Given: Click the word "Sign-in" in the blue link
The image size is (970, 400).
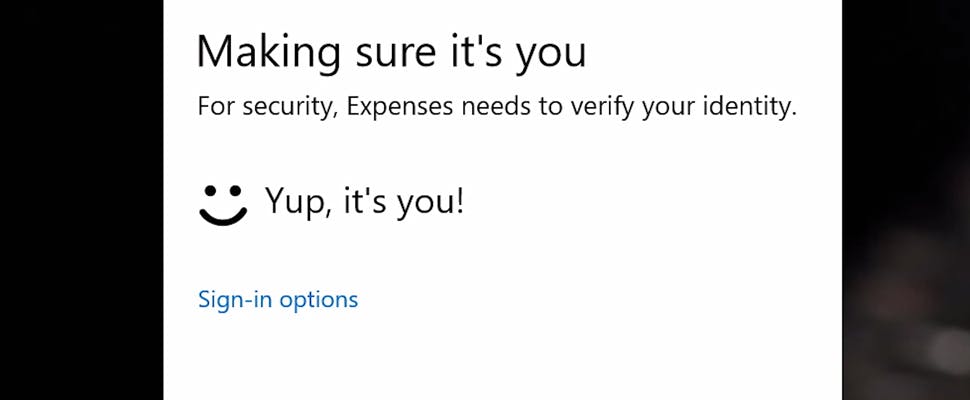Looking at the screenshot, I should point(235,299).
